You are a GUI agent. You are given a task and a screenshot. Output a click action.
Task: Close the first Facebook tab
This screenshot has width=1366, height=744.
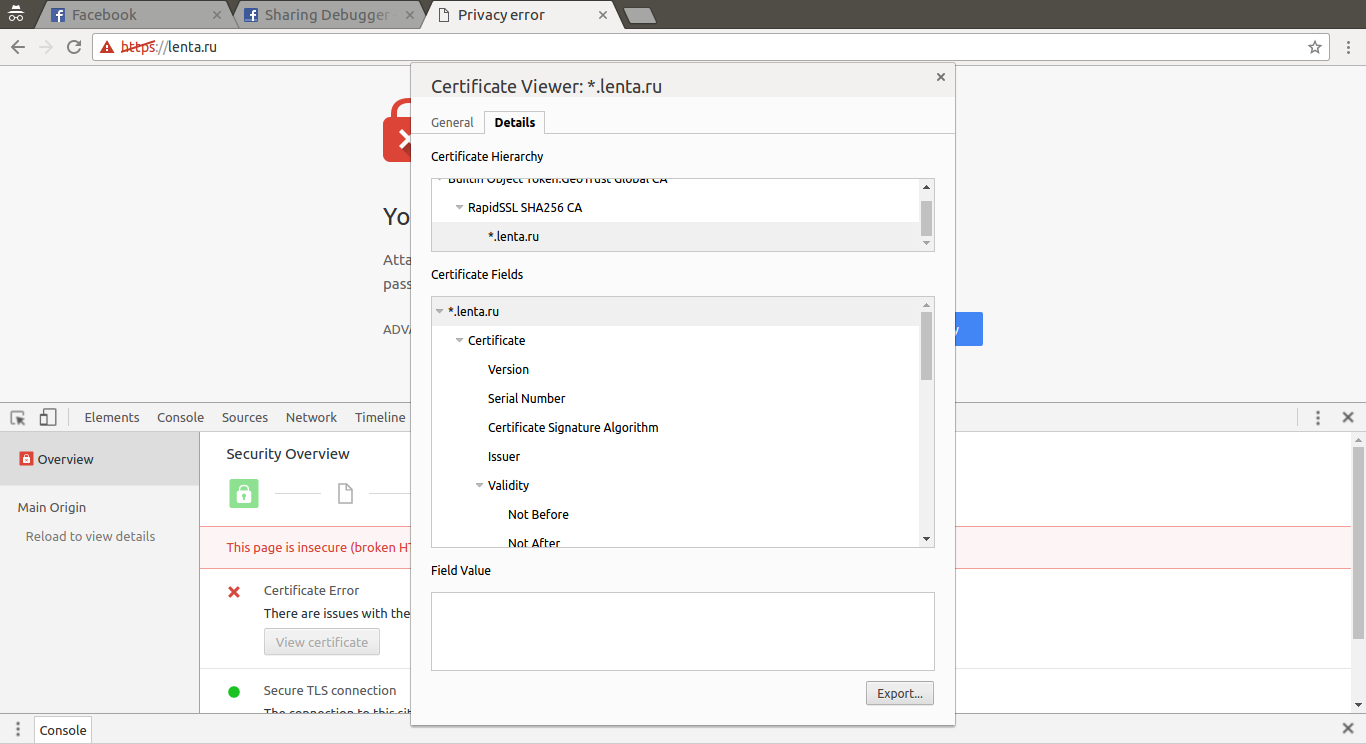(x=217, y=15)
